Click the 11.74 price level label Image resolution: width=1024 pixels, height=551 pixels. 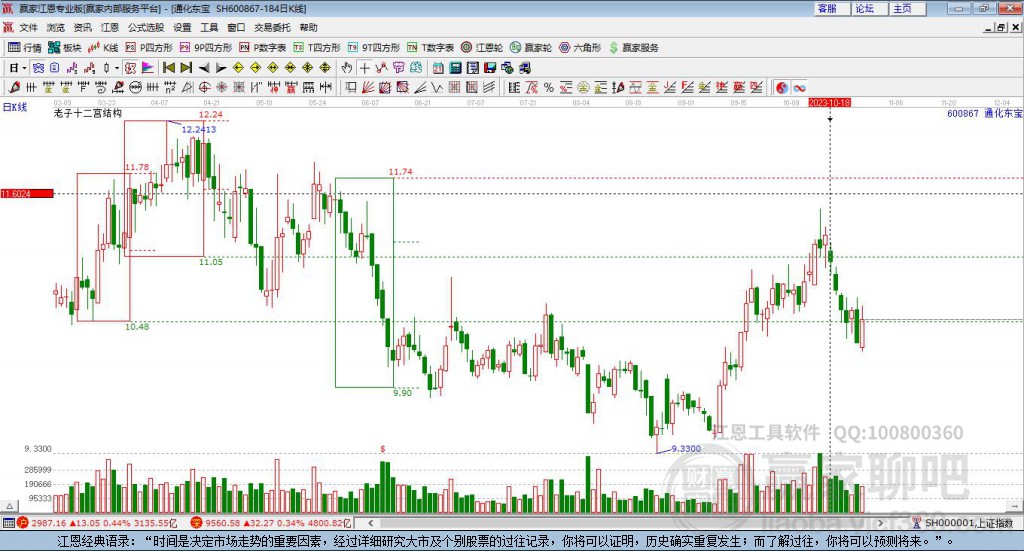(400, 172)
